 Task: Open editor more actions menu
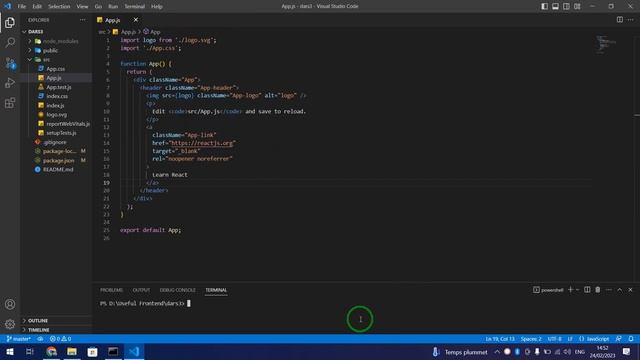click(x=631, y=20)
